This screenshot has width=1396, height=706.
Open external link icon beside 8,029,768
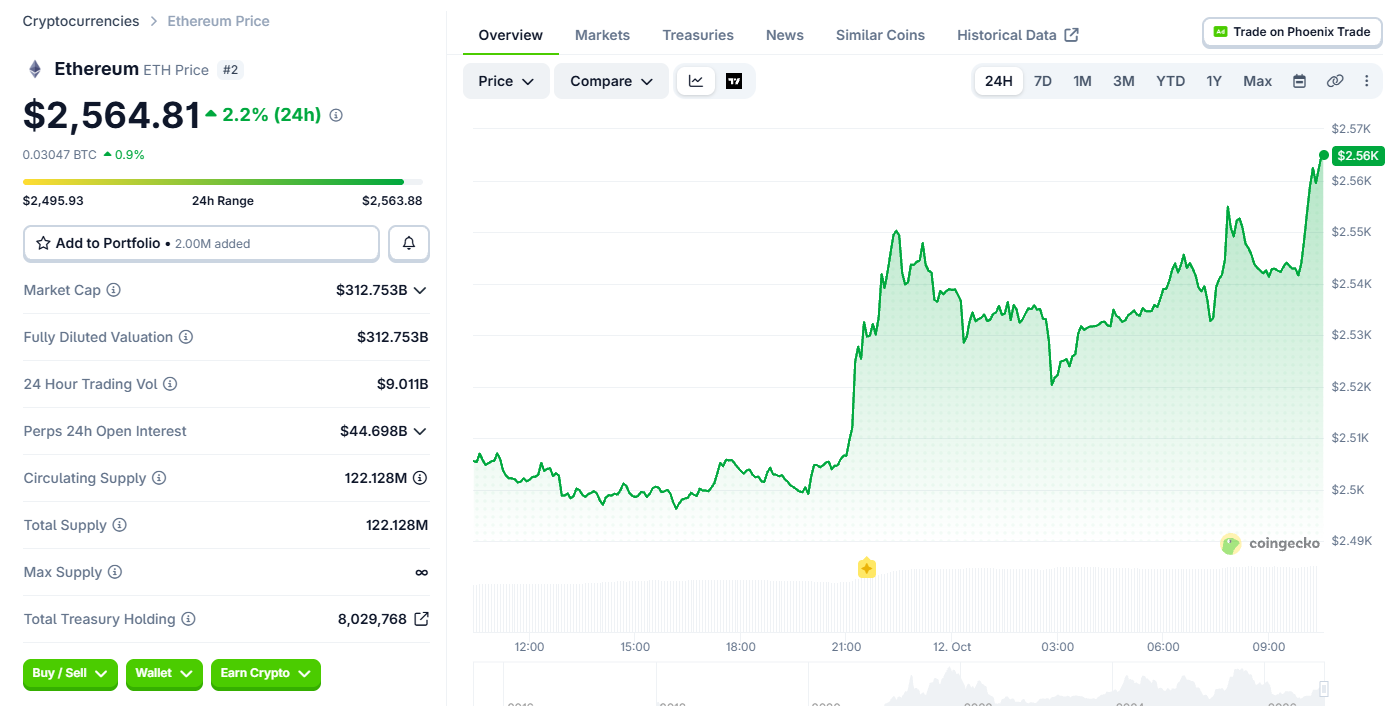421,619
